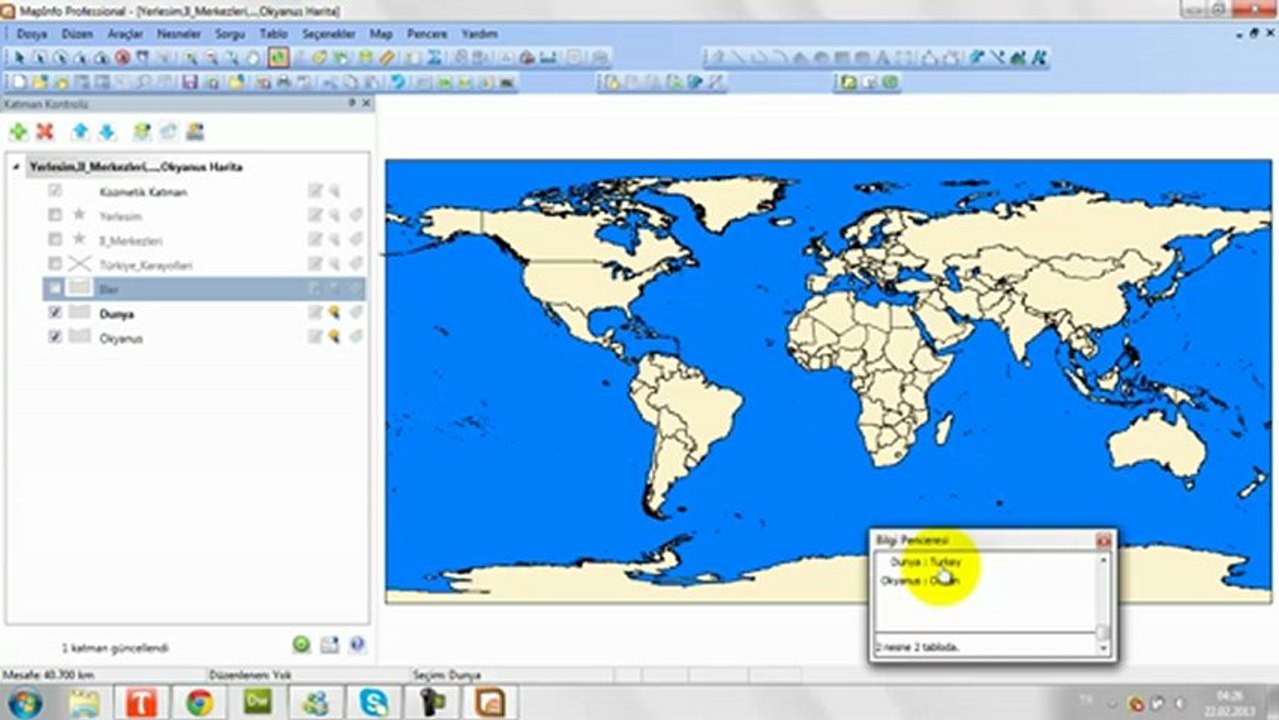The height and width of the screenshot is (720, 1279).
Task: Click the green Add Layer plus icon
Action: pos(18,131)
